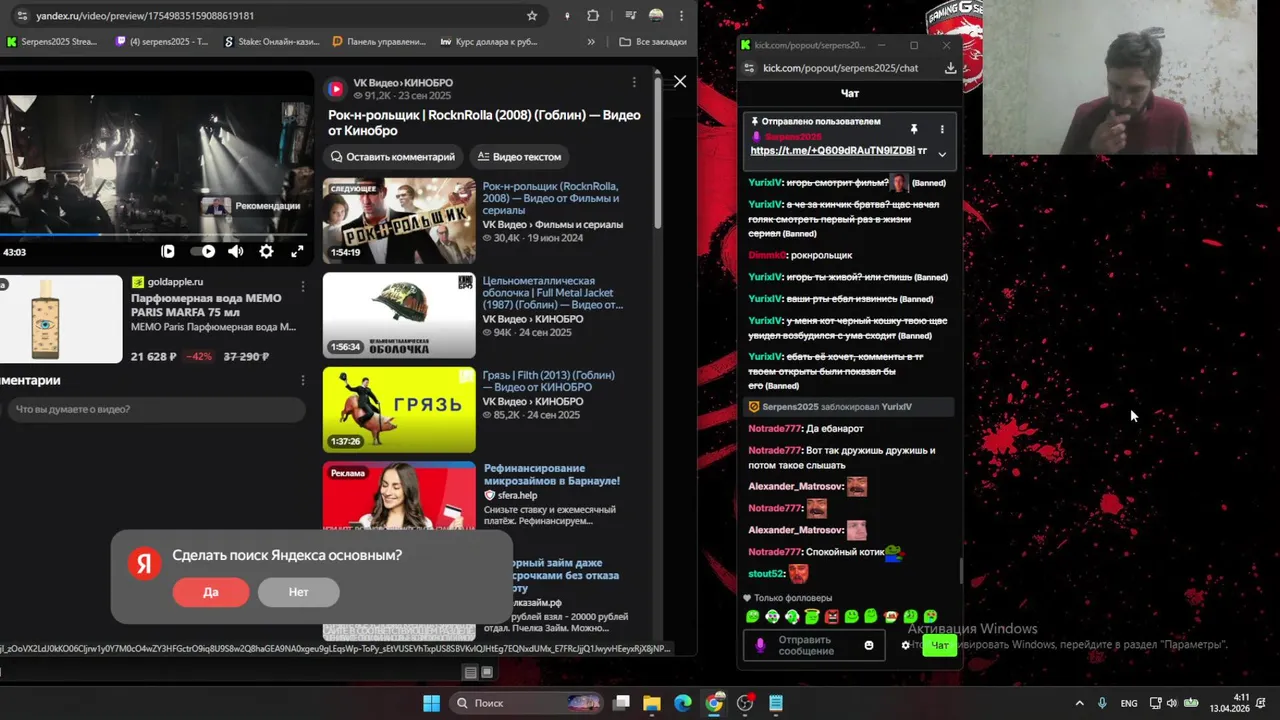Open the Все закладки folder
This screenshot has height=720, width=1280.
[653, 42]
